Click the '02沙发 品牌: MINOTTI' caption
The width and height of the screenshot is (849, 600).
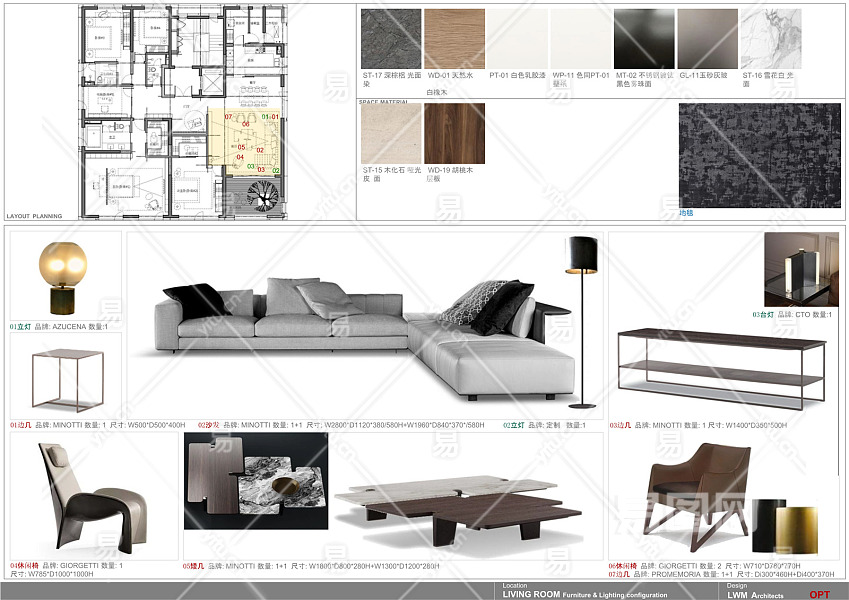341,425
